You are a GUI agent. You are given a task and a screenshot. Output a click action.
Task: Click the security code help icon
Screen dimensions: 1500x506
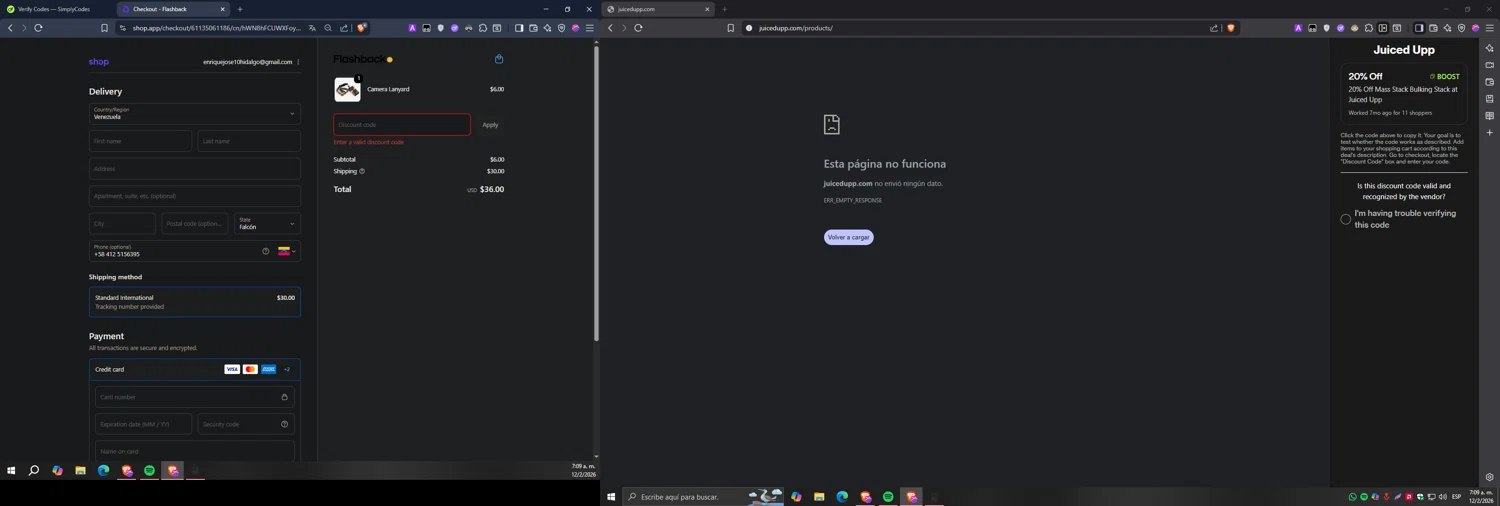(284, 424)
